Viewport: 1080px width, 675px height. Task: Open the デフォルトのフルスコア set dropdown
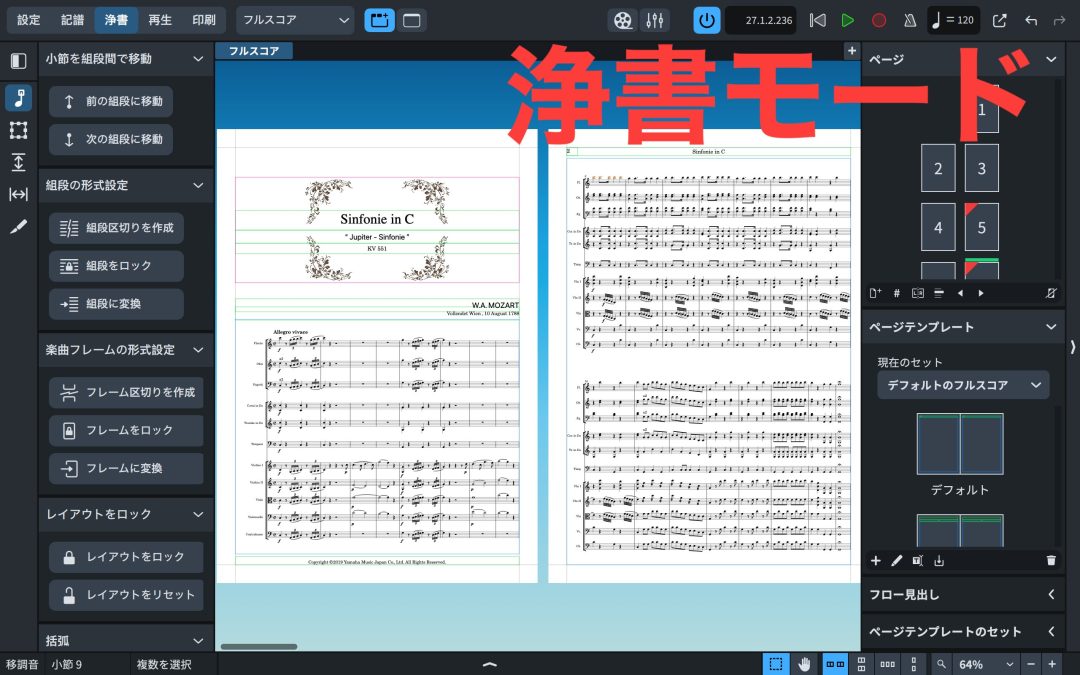click(964, 385)
